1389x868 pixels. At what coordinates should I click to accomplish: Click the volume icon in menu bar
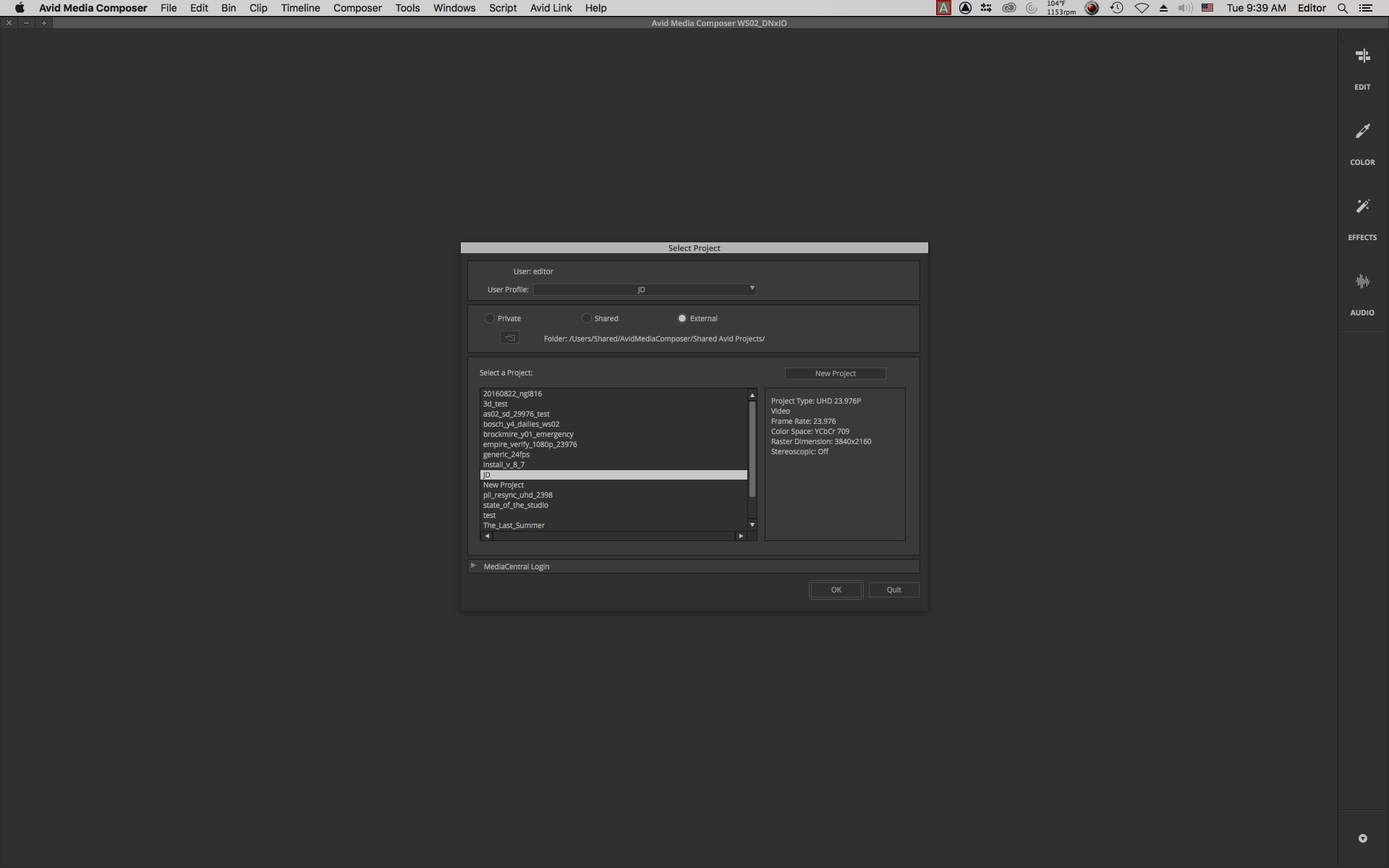point(1185,8)
